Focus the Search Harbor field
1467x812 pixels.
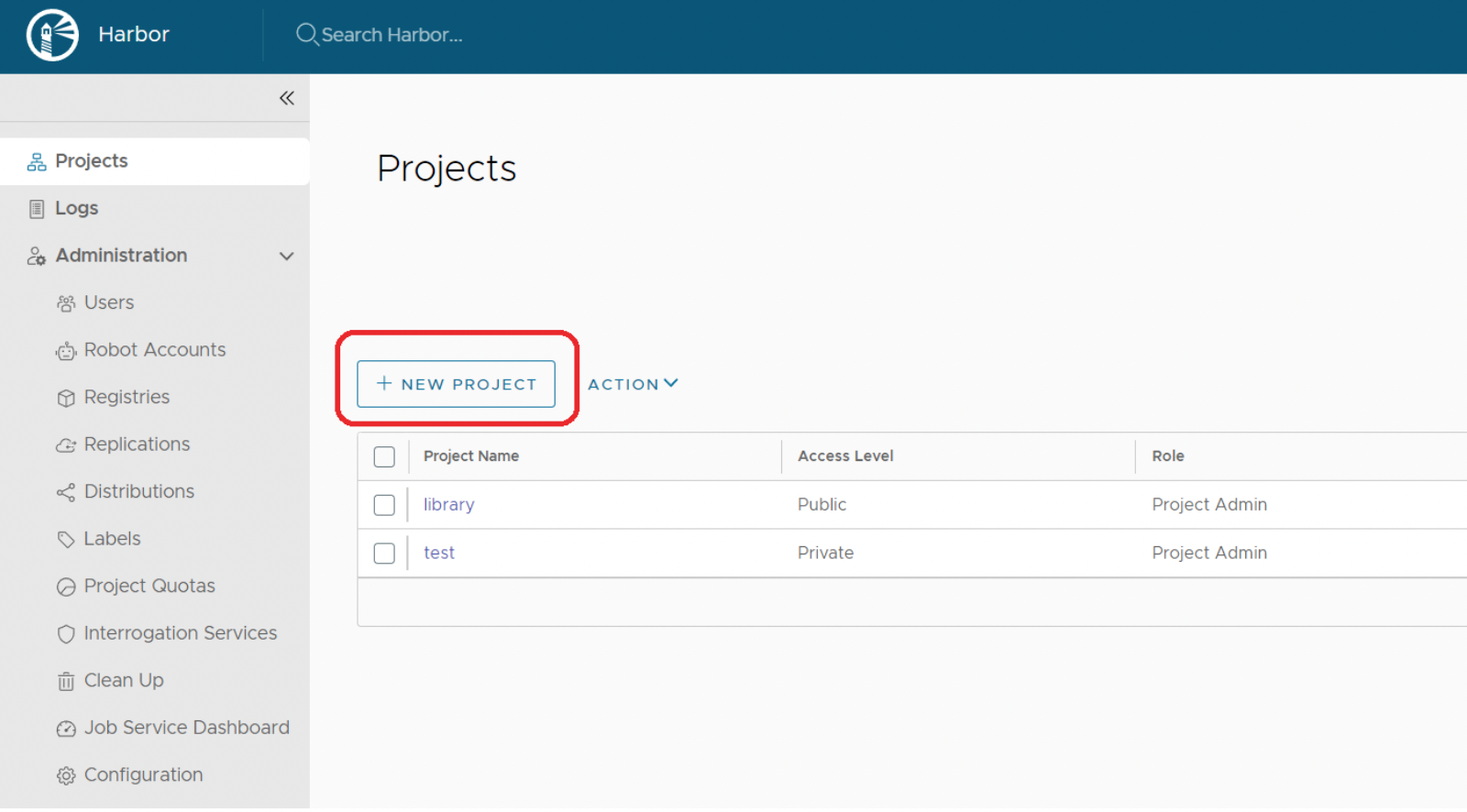pyautogui.click(x=392, y=35)
